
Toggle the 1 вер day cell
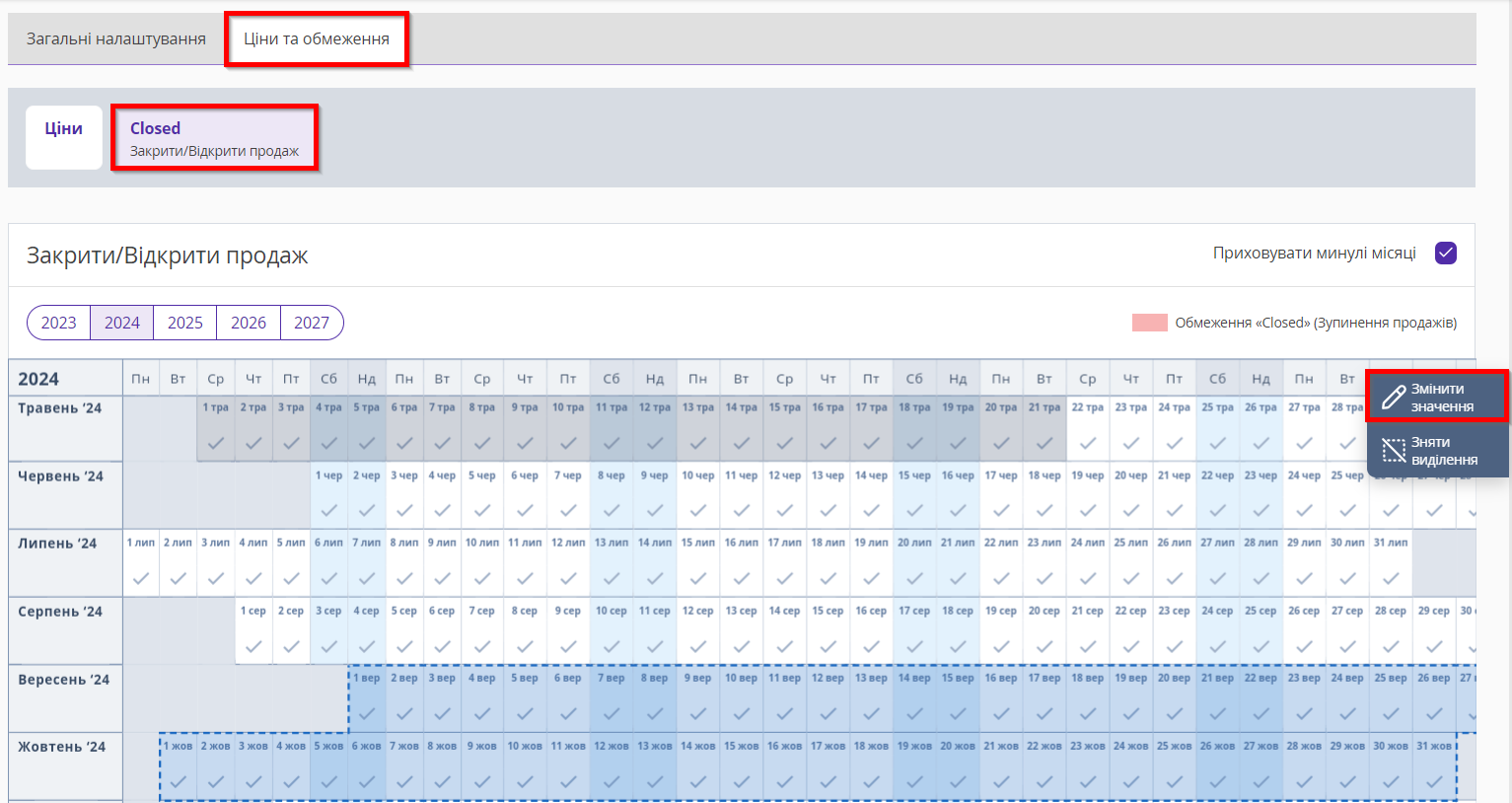[367, 699]
